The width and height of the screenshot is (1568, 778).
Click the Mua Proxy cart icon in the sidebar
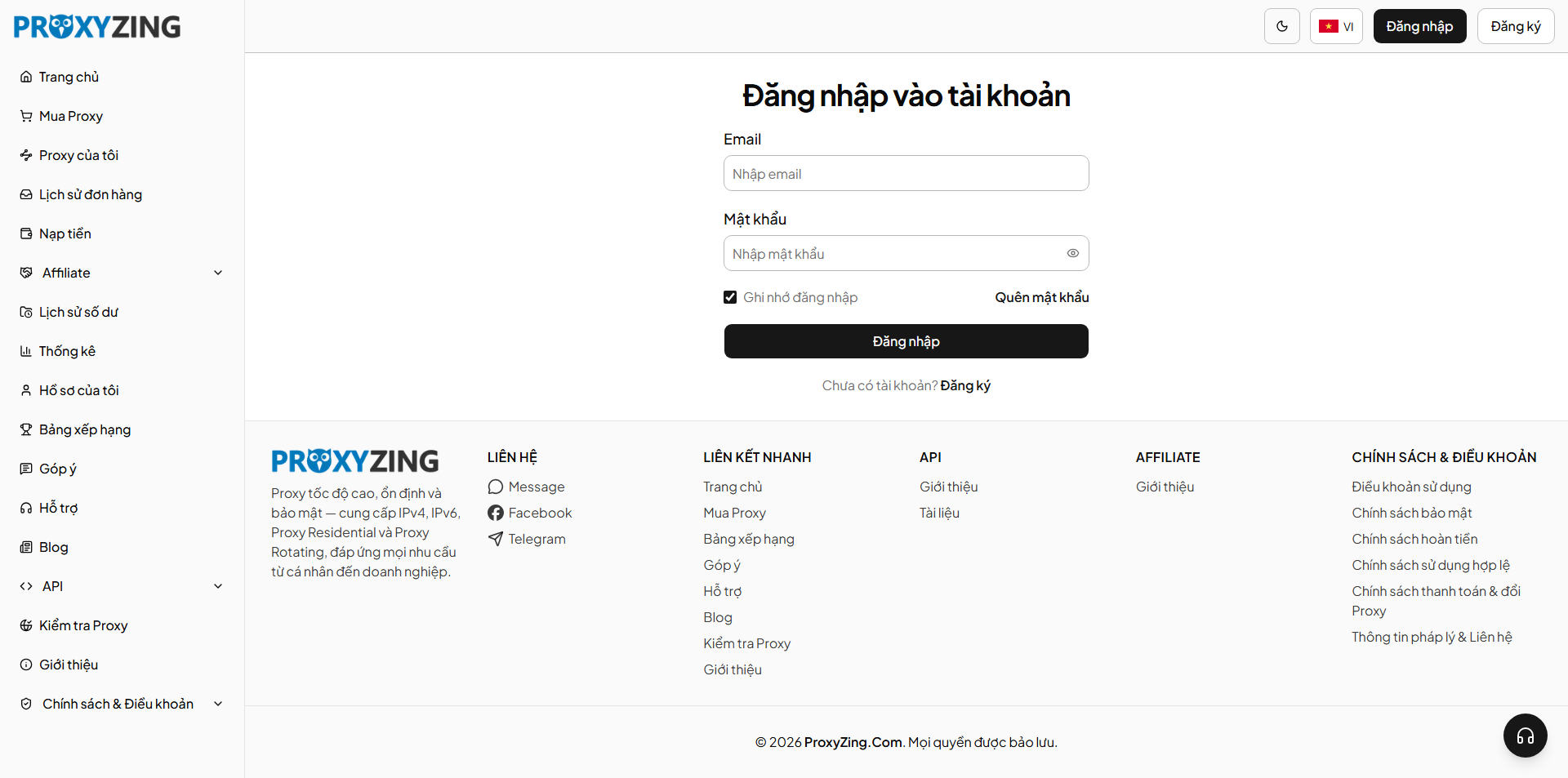[26, 116]
